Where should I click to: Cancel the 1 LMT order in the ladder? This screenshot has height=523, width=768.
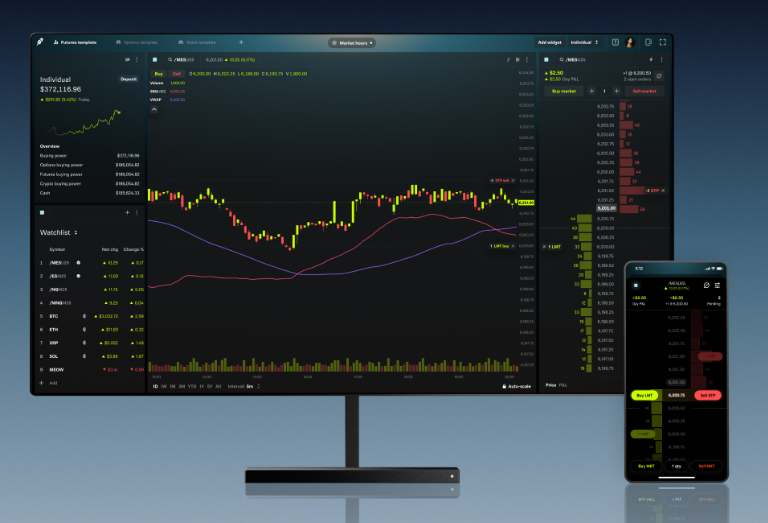click(x=544, y=247)
